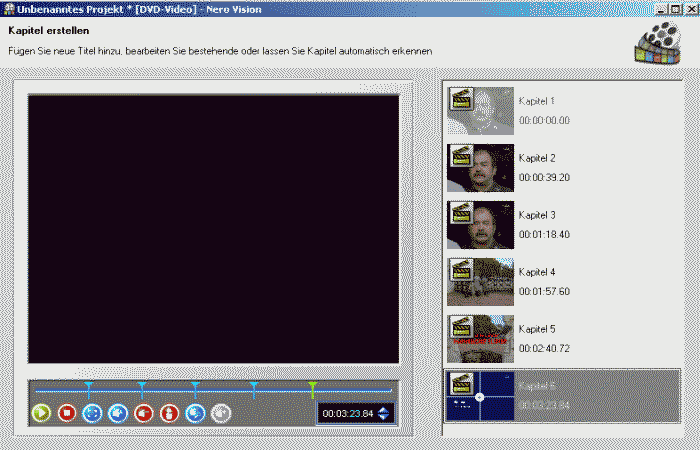Viewport: 700px width, 450px height.
Task: Decrease timecode with the down stepper arrow
Action: pyautogui.click(x=384, y=418)
